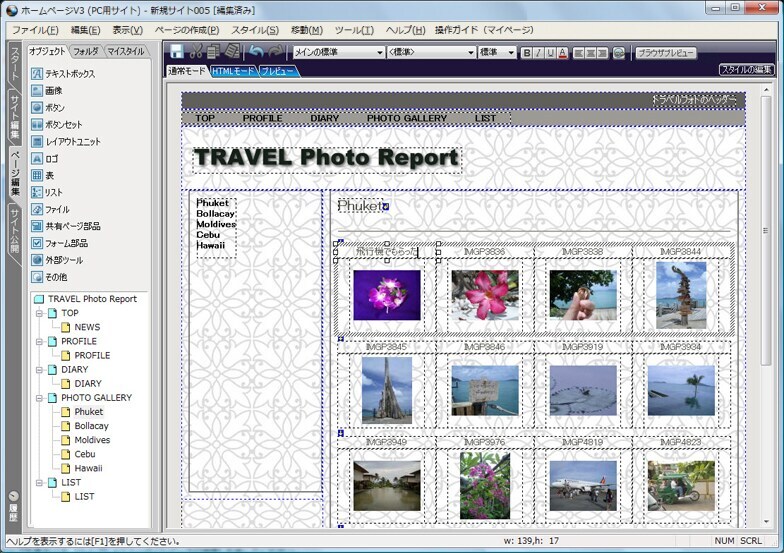Viewport: 784px width, 553px height.
Task: Select 表 table object
Action: (x=37, y=176)
